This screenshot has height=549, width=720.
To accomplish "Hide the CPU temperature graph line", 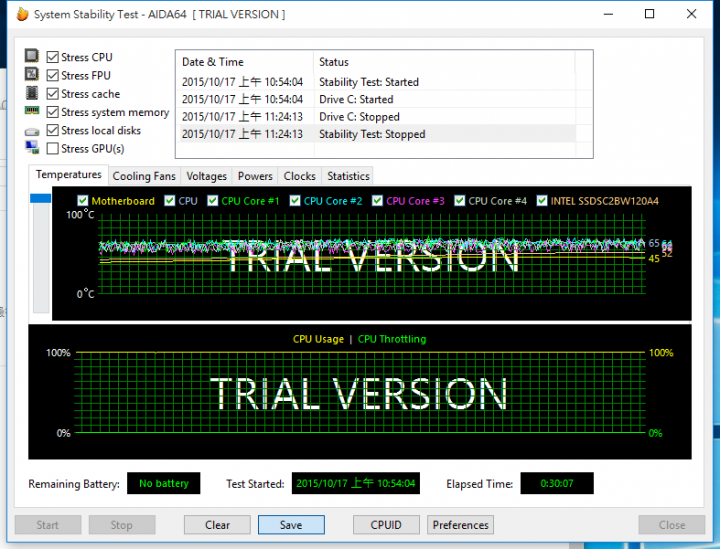I will 169,201.
